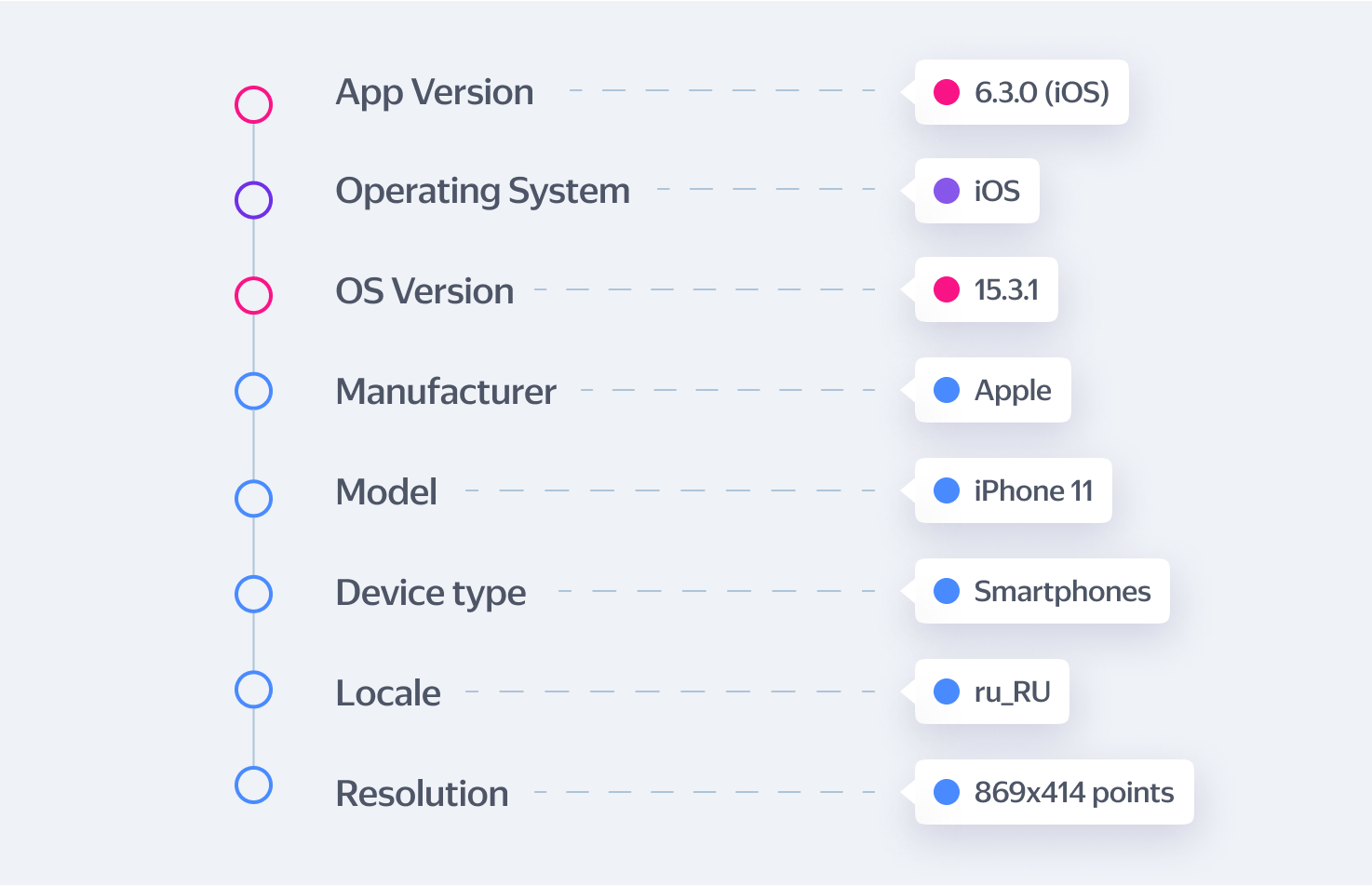Click the iPhone 11 model tag
1372x886 pixels.
pos(1013,490)
